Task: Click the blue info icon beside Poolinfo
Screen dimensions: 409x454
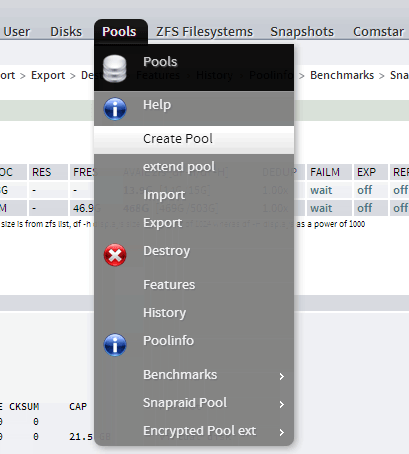Action: tap(115, 345)
